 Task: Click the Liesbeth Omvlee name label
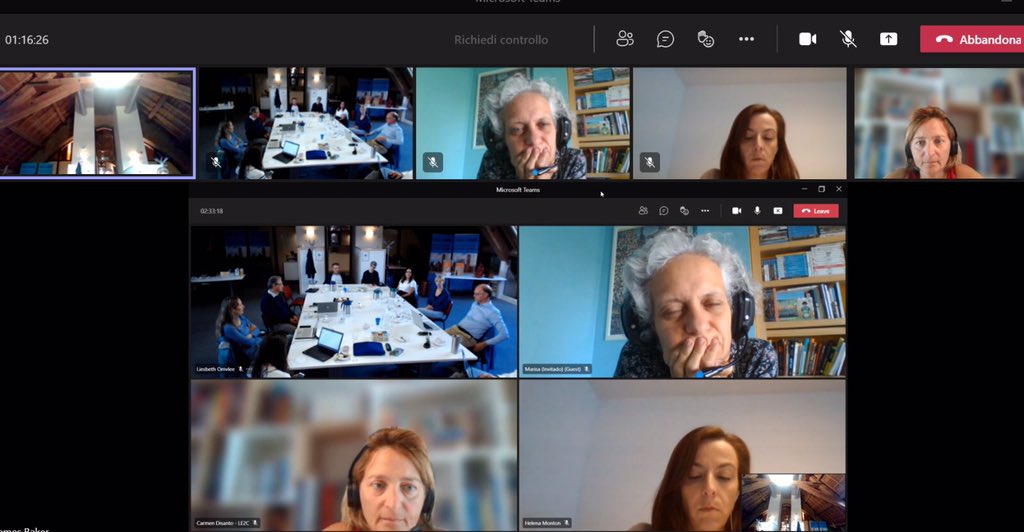[x=216, y=369]
